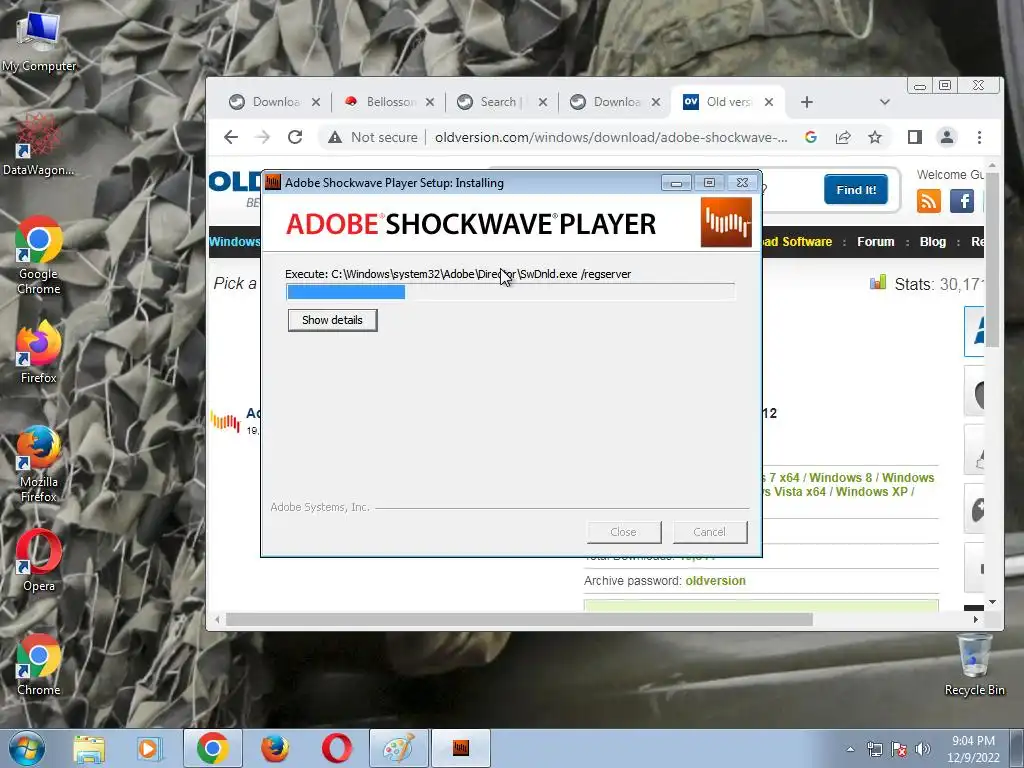Image resolution: width=1024 pixels, height=768 pixels.
Task: Launch Mozilla Firefox desktop shortcut
Action: (39, 463)
